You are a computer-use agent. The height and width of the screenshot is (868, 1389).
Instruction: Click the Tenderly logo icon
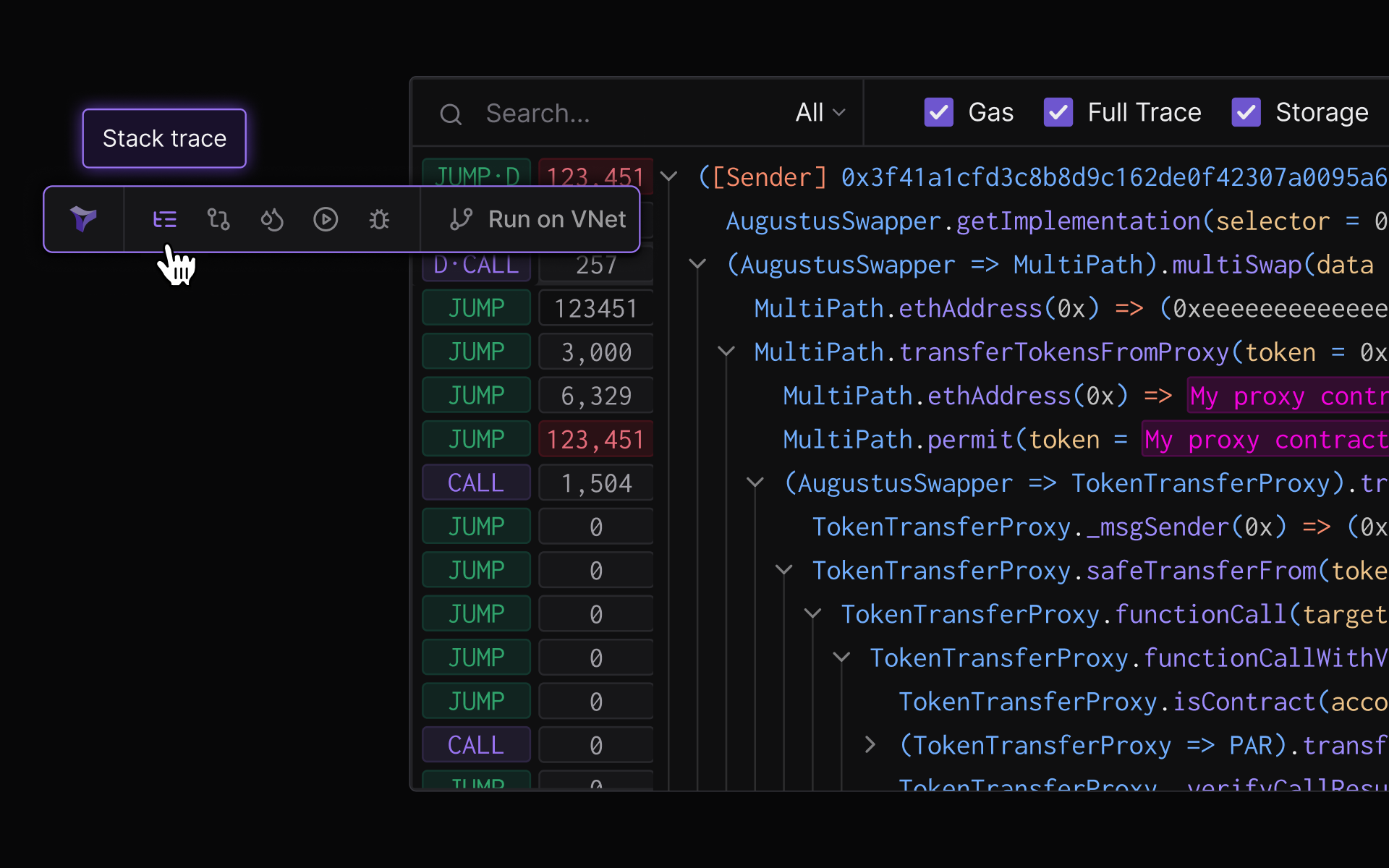tap(84, 218)
